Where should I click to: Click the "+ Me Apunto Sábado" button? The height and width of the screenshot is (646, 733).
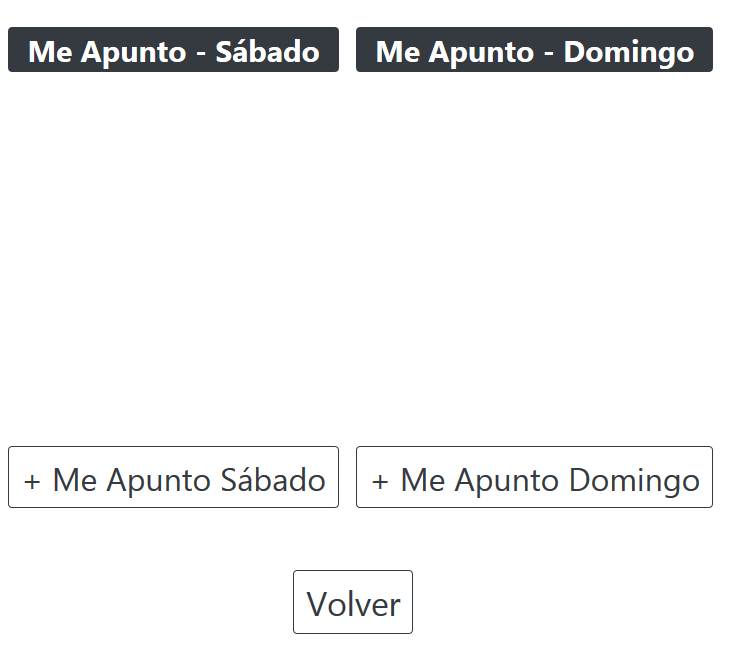coord(173,478)
